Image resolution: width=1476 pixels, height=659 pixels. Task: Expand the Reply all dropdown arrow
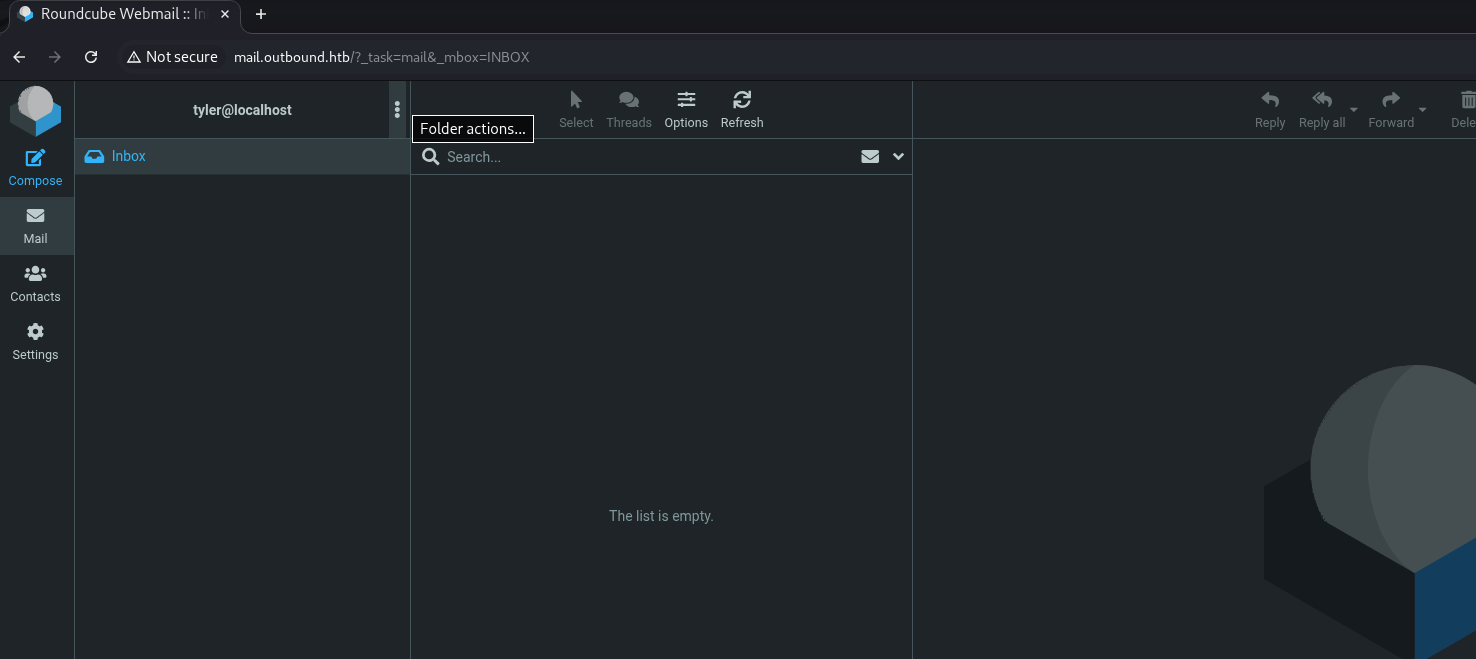[1354, 110]
